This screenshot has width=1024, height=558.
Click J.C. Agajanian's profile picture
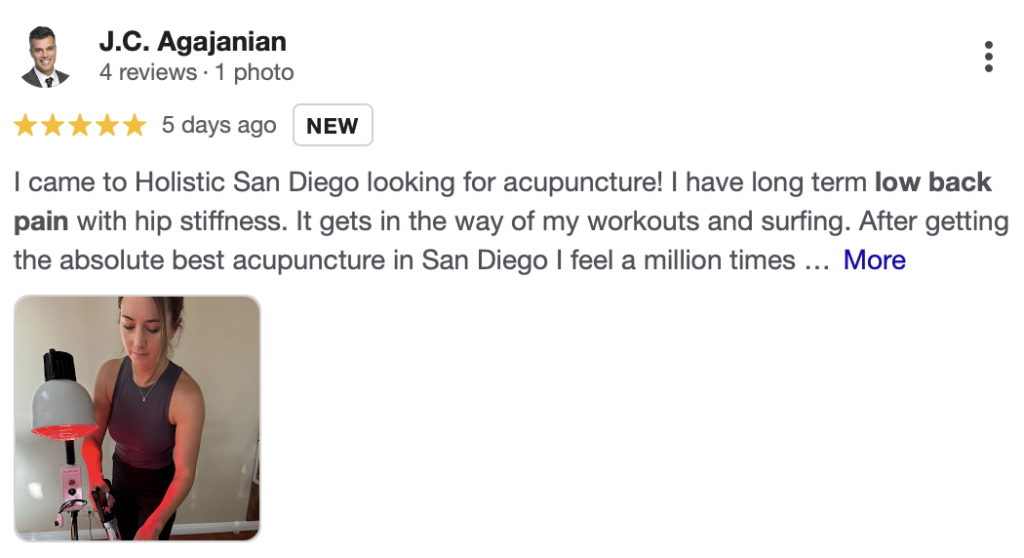(x=46, y=57)
